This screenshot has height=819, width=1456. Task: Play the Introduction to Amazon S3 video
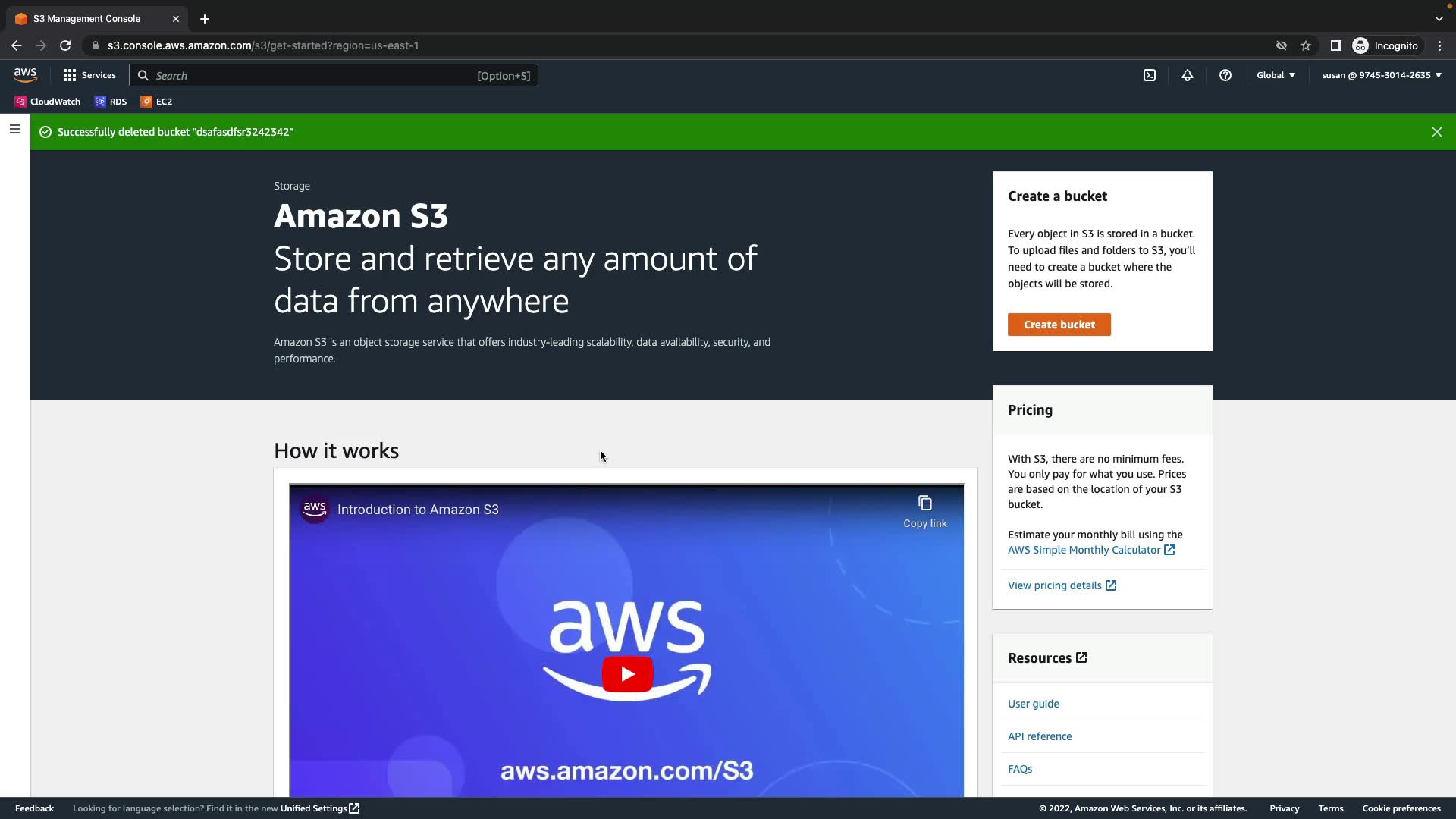pos(627,673)
